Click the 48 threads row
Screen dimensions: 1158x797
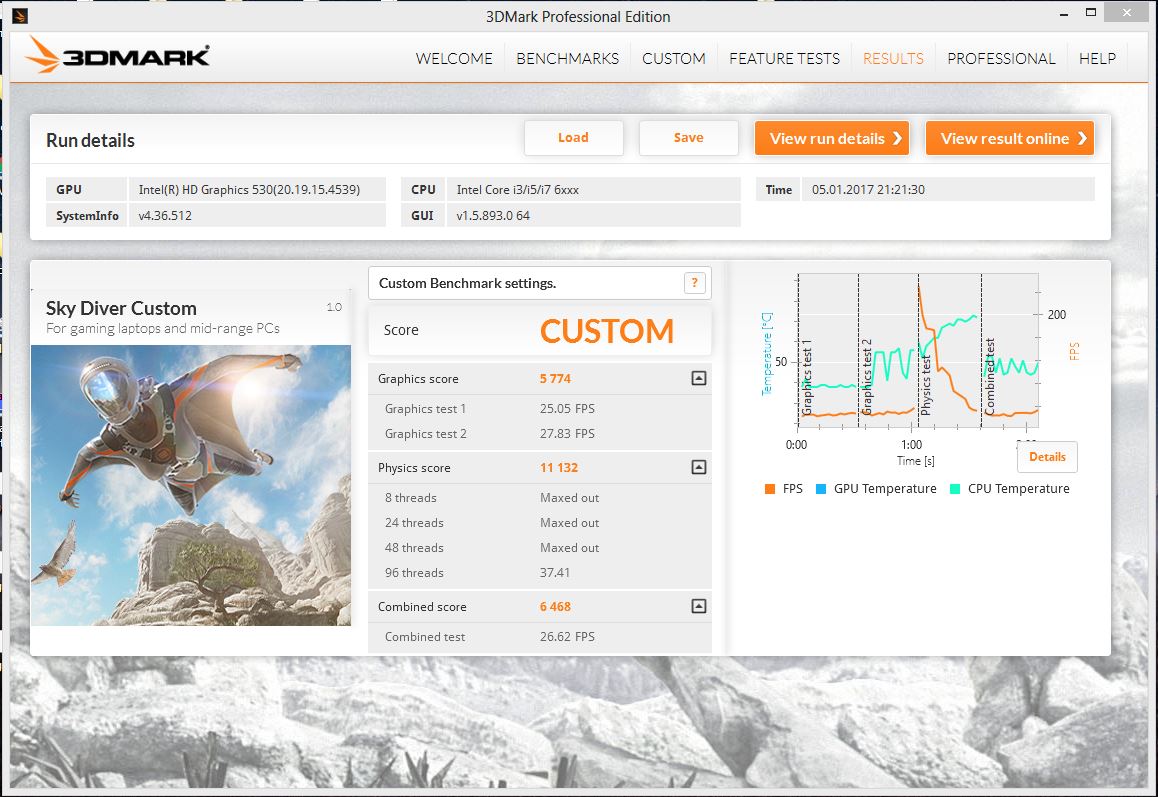pos(540,548)
